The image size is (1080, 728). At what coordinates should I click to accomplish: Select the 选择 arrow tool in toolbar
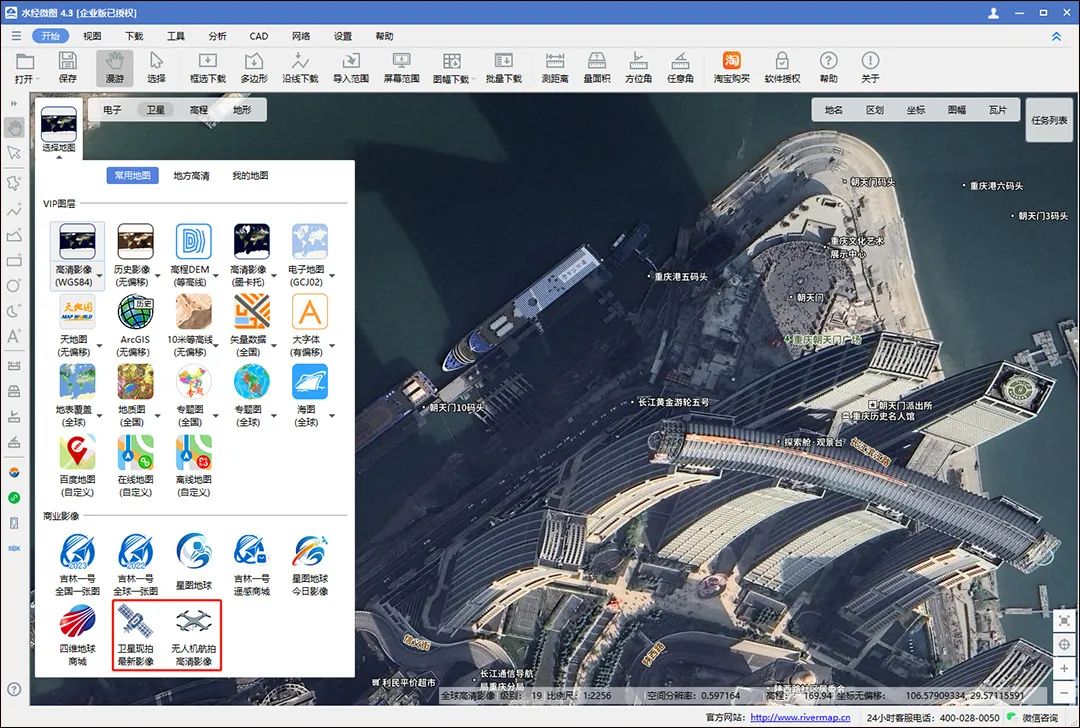click(x=156, y=67)
